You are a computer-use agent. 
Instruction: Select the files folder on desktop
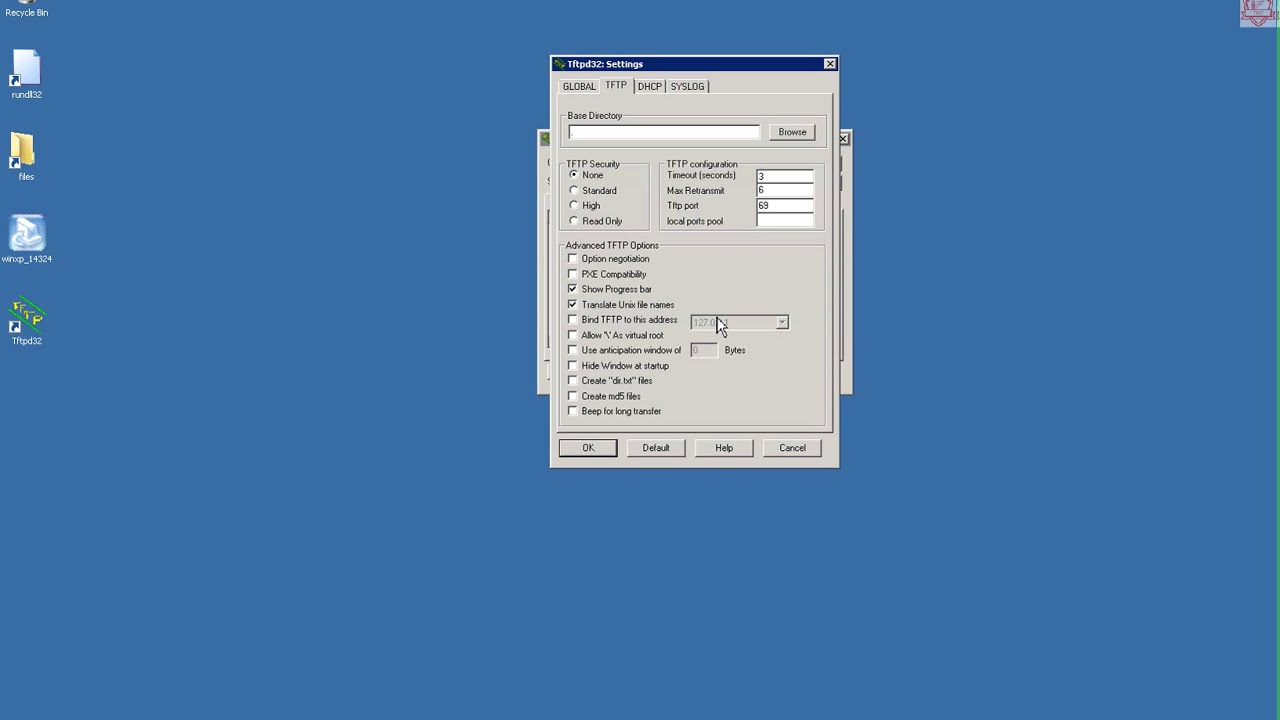point(26,157)
